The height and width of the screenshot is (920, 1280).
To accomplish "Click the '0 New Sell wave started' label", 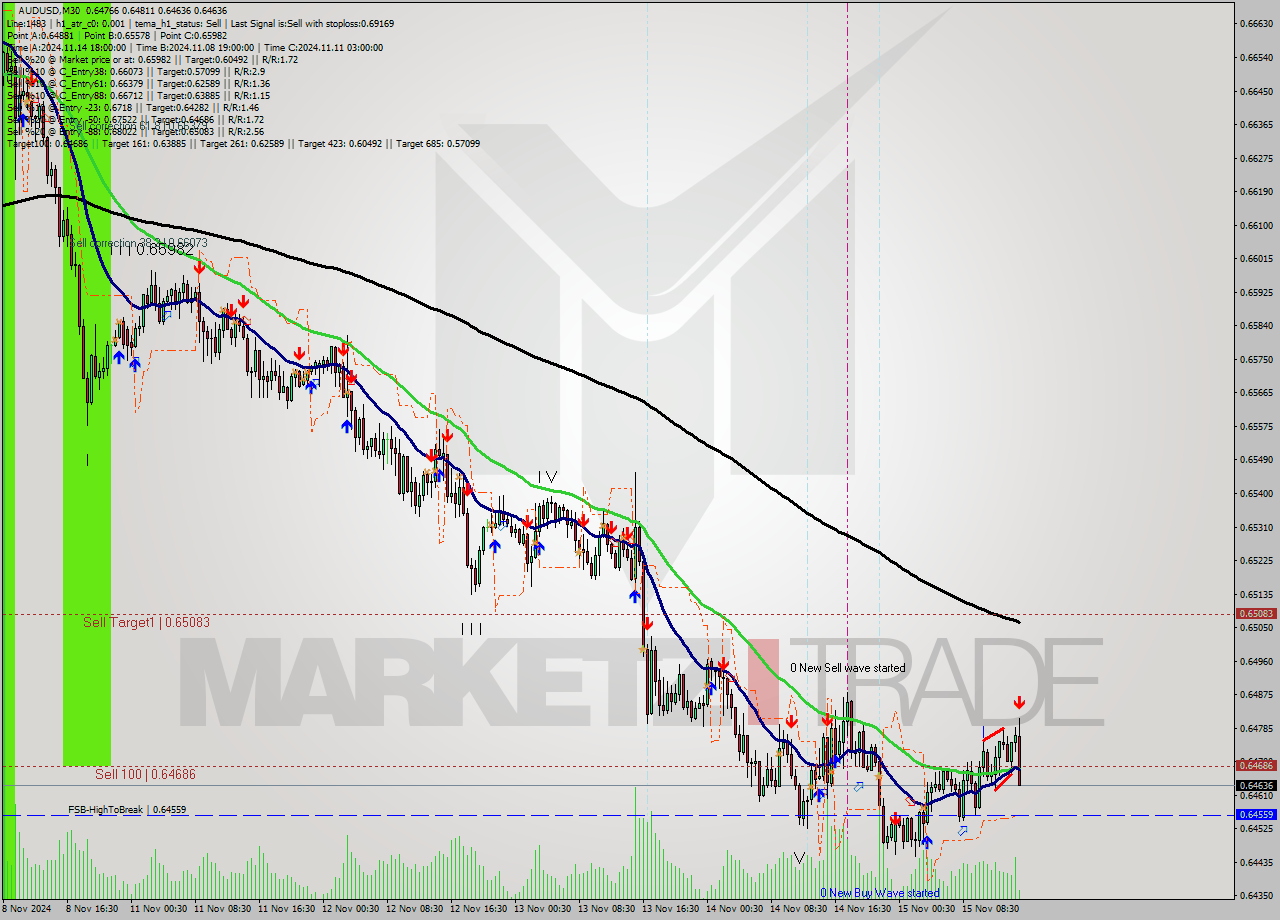I will tap(848, 667).
